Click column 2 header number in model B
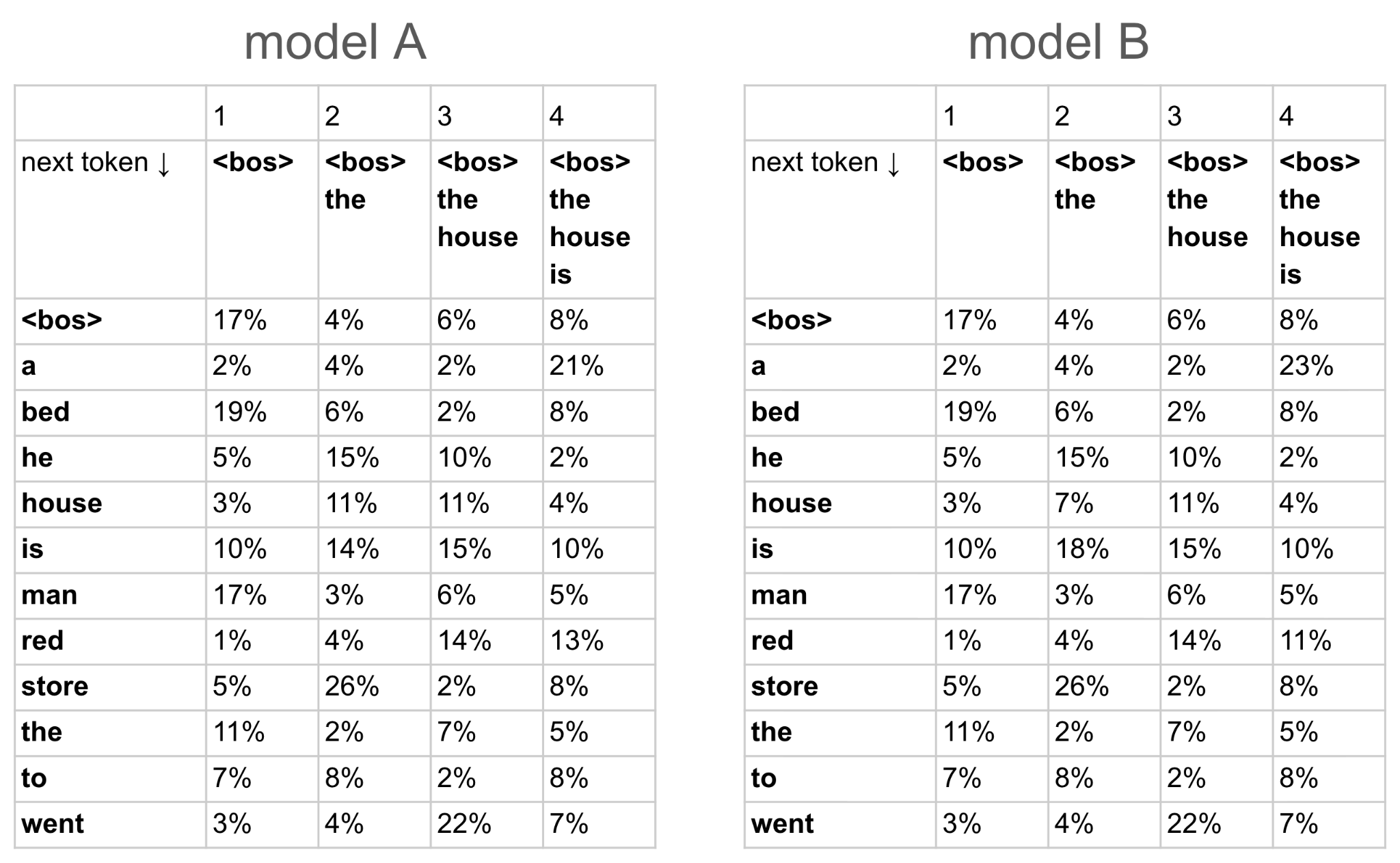The image size is (1400, 863). [1062, 116]
